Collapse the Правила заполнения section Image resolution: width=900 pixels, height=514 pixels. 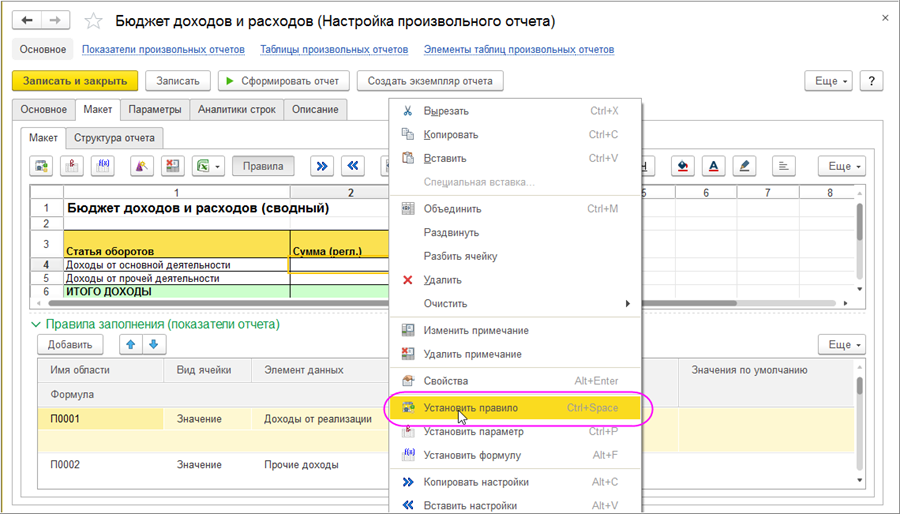point(36,324)
